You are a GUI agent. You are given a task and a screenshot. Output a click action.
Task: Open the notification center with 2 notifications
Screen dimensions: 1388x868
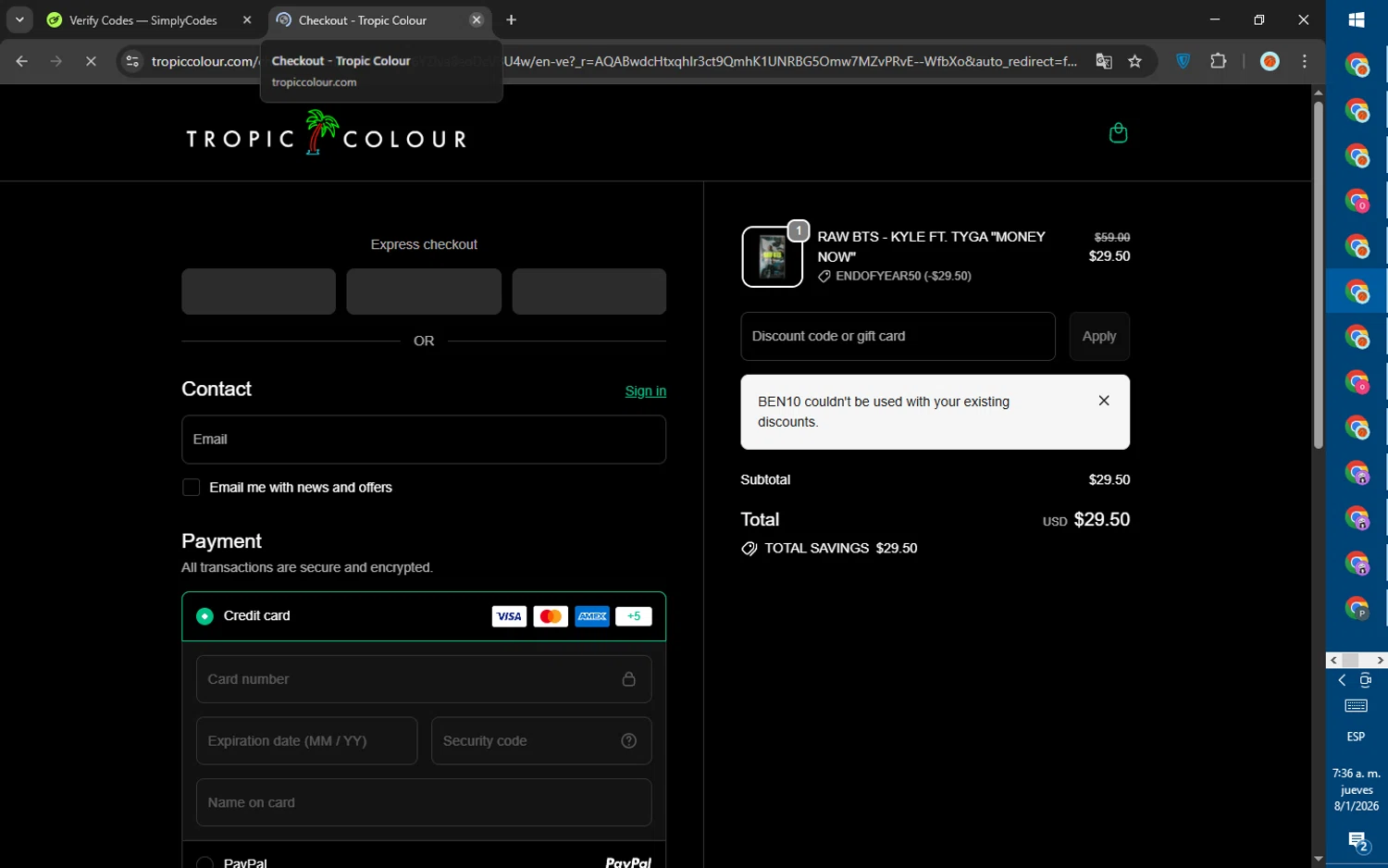tap(1357, 842)
